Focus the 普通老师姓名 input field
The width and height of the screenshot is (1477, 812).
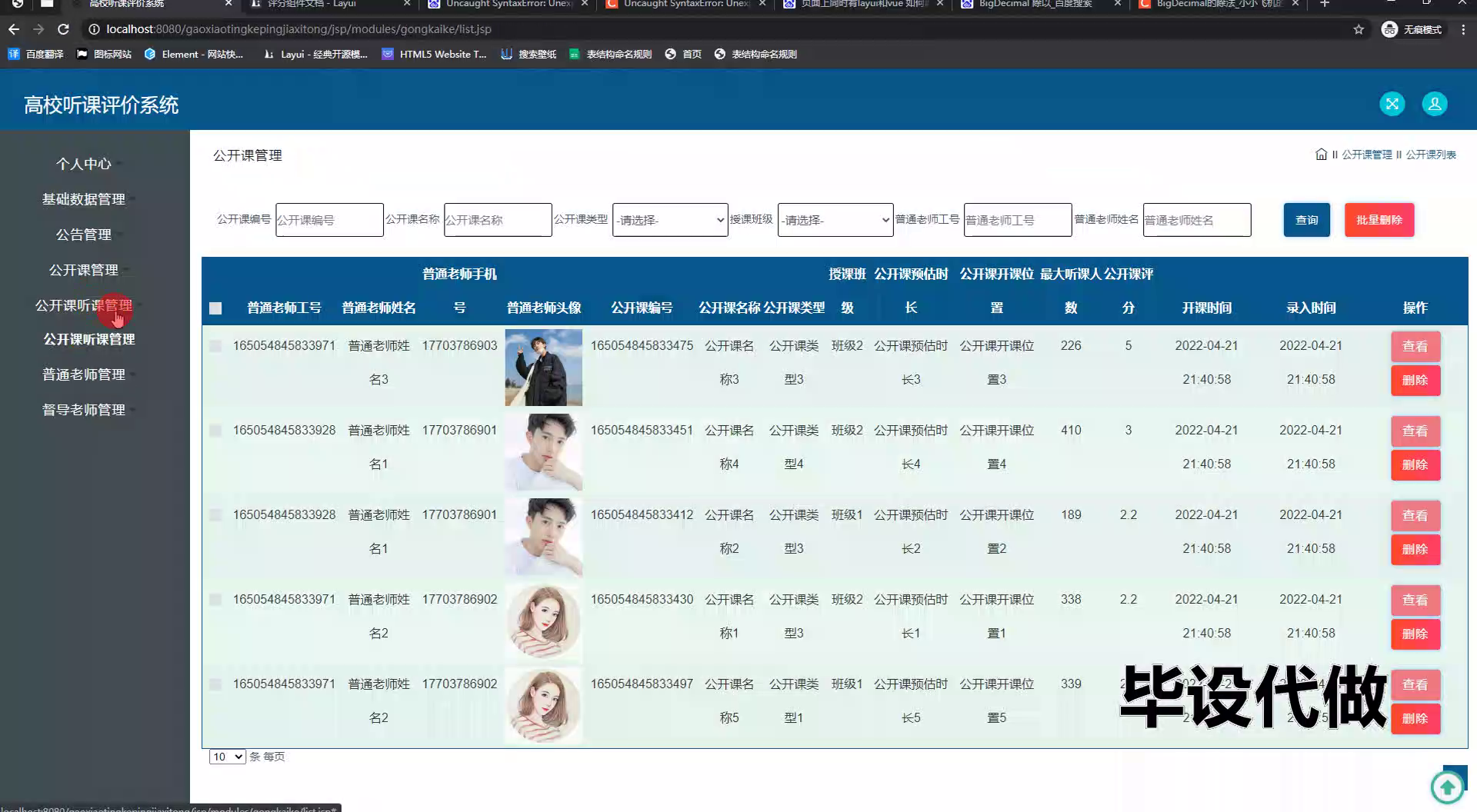[x=1197, y=220]
